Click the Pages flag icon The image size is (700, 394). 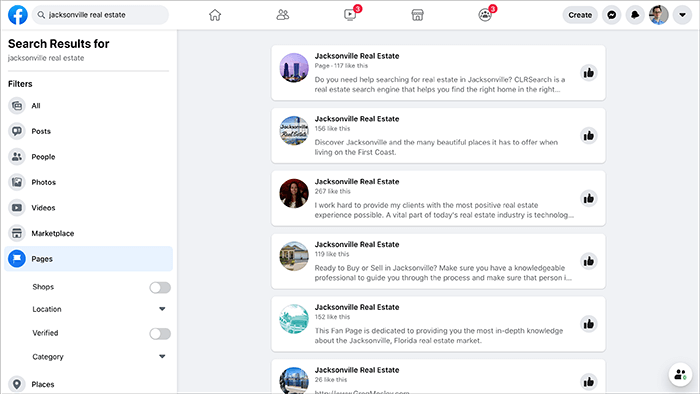(x=17, y=258)
